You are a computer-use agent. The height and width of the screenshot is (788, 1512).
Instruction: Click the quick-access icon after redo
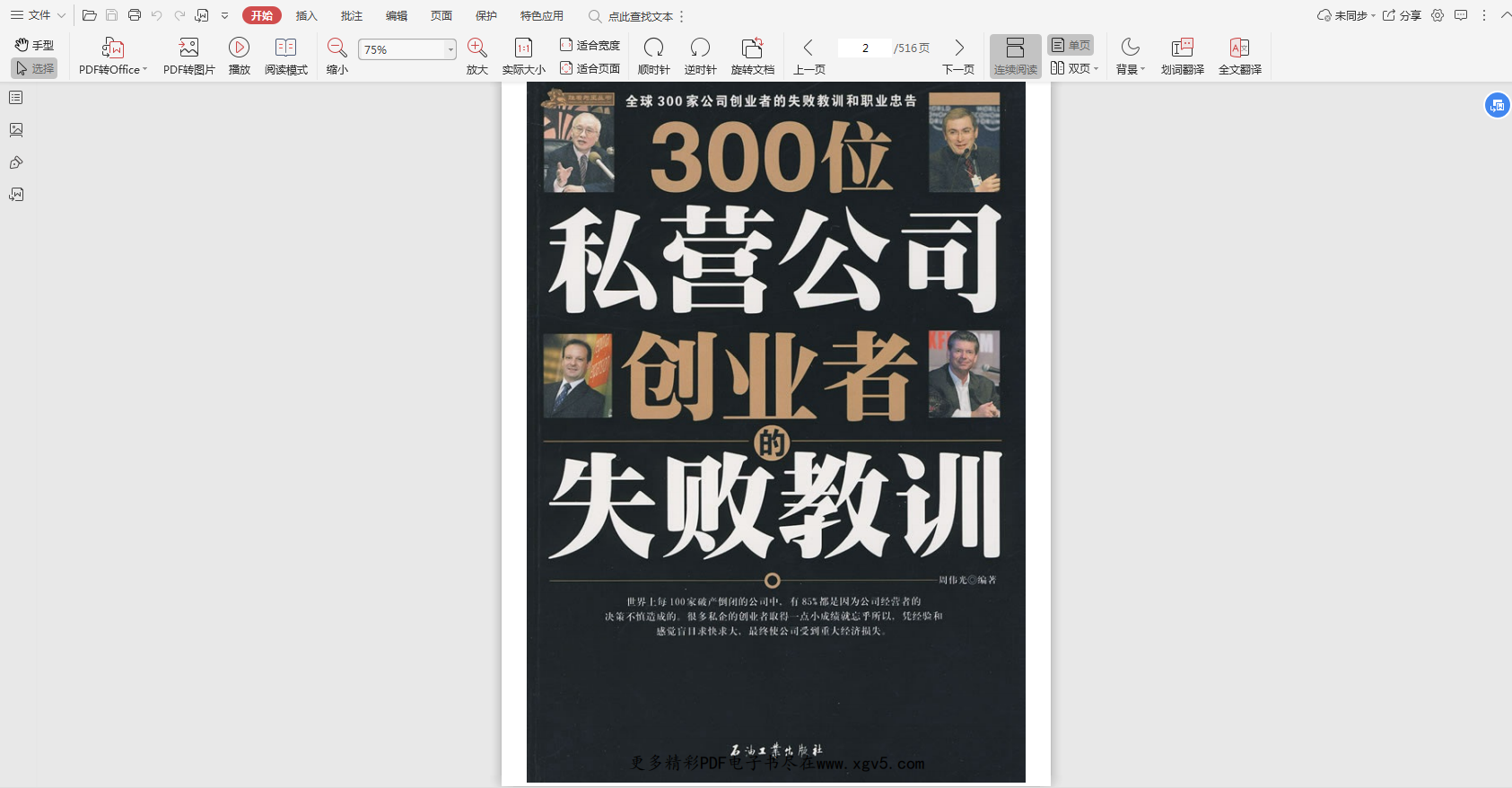[x=202, y=15]
